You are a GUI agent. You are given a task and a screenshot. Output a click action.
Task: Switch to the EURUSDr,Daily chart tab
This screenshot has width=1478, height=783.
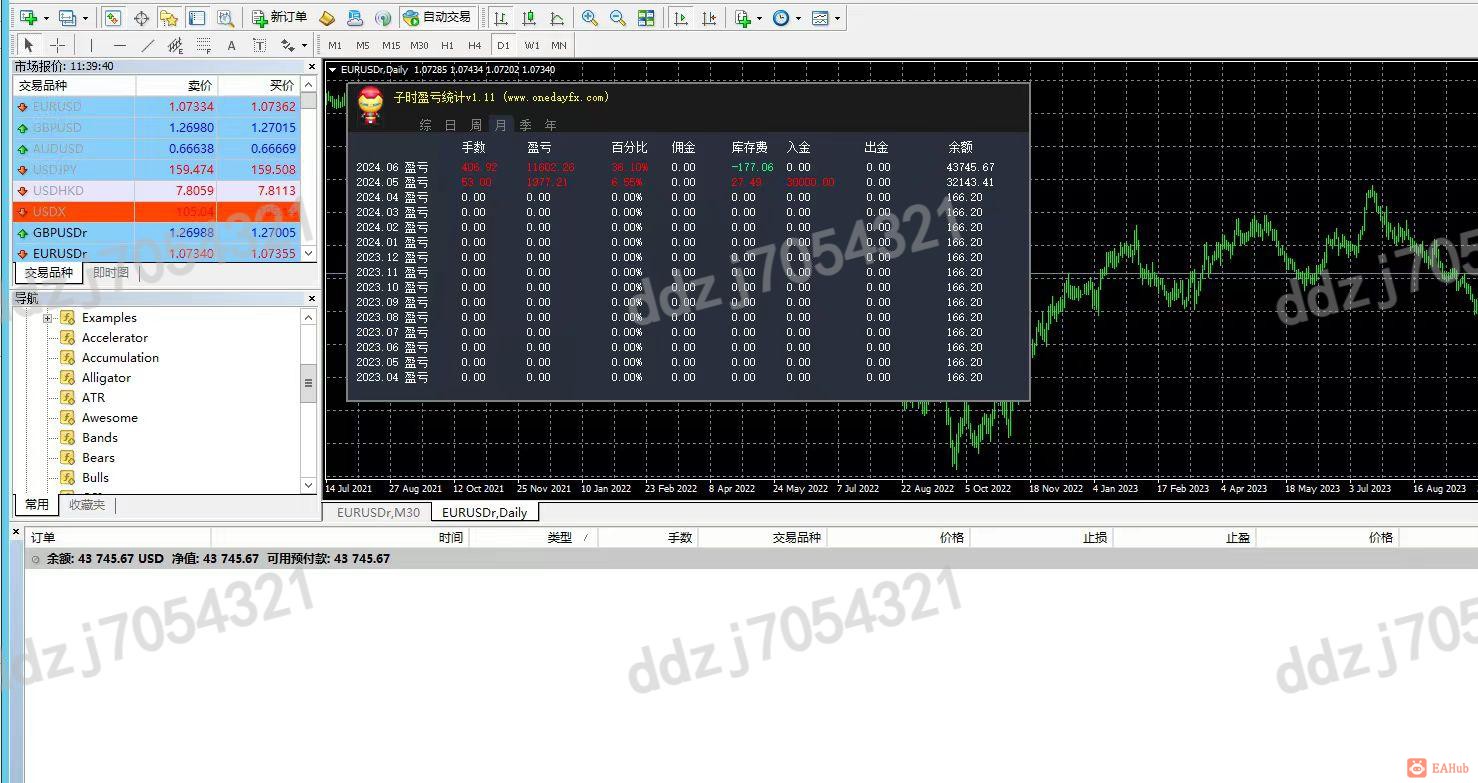484,513
